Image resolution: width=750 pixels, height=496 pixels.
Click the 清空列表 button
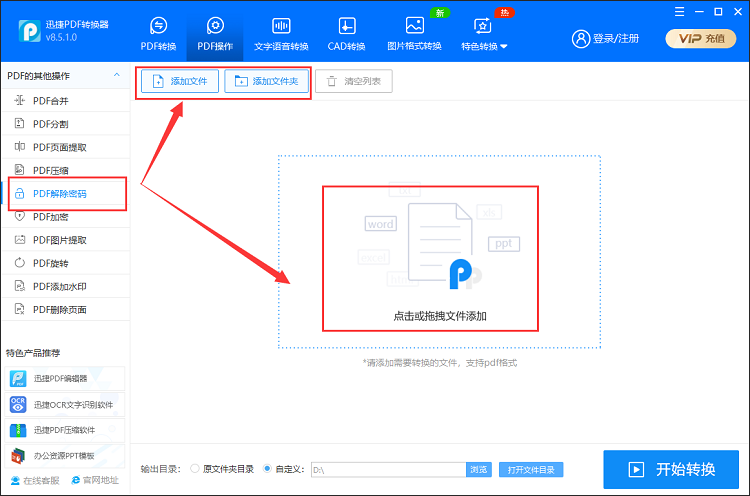[353, 81]
